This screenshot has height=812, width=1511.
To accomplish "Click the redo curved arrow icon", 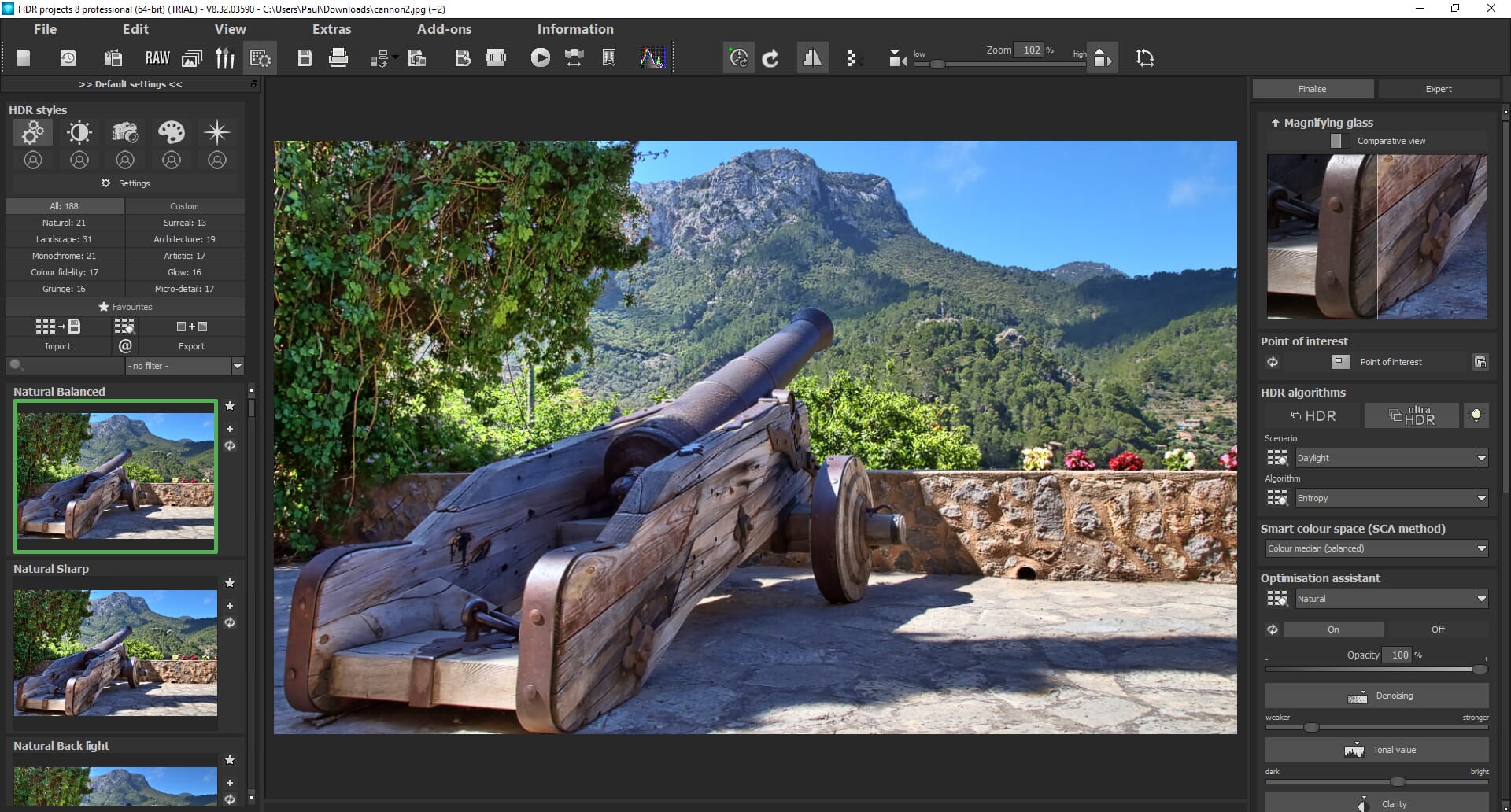I will [x=771, y=57].
